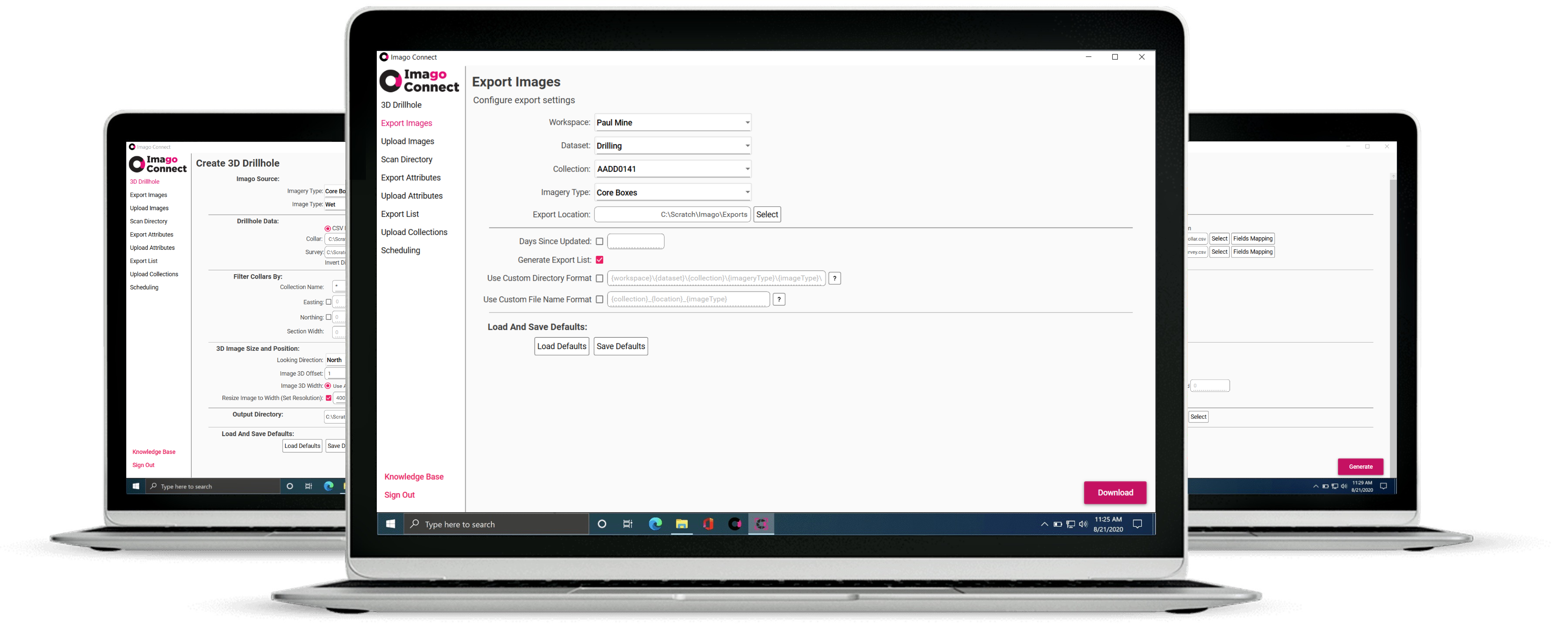
Task: Open Microsoft Edge from the center taskbar
Action: pyautogui.click(x=655, y=524)
